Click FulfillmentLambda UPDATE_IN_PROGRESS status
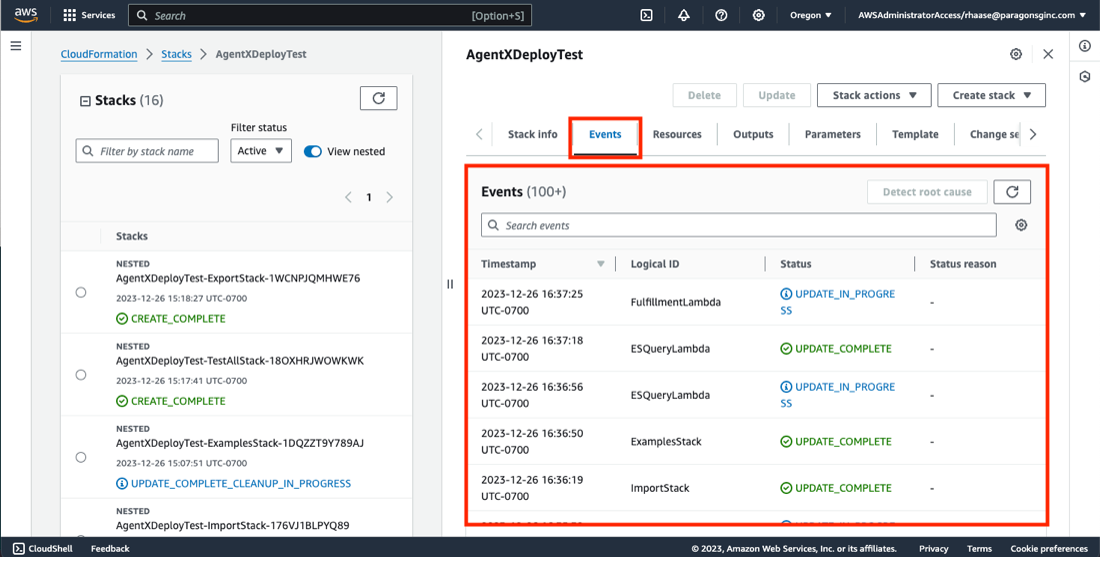Image resolution: width=1100 pixels, height=562 pixels. coord(838,302)
